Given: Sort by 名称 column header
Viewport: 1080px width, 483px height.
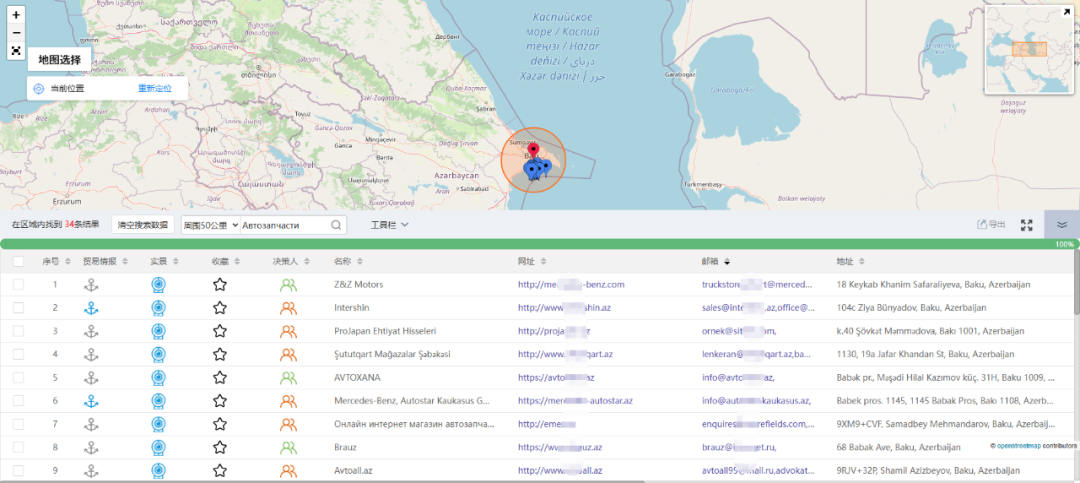Looking at the screenshot, I should pyautogui.click(x=349, y=261).
